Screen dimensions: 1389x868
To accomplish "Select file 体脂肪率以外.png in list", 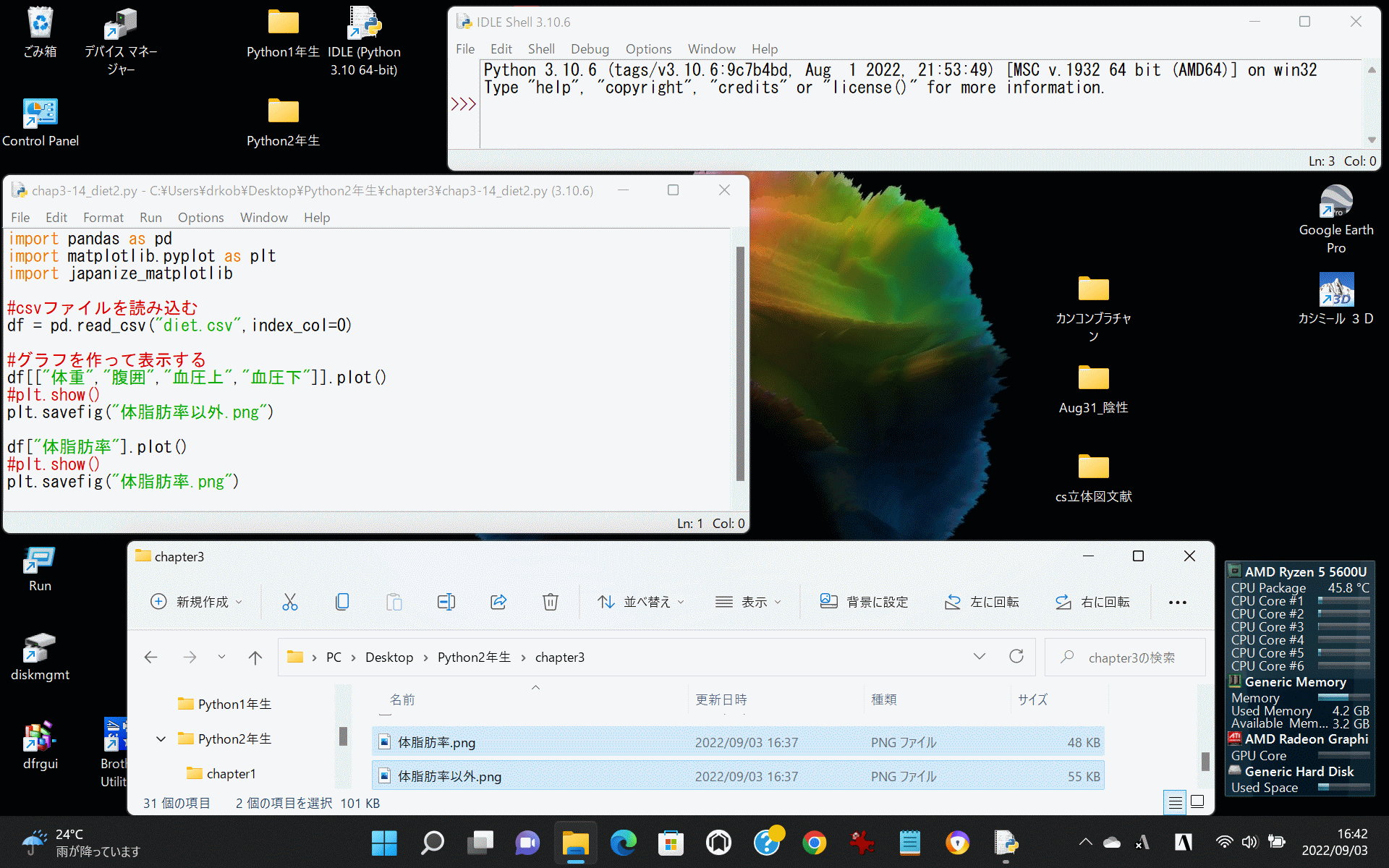I will [x=738, y=776].
